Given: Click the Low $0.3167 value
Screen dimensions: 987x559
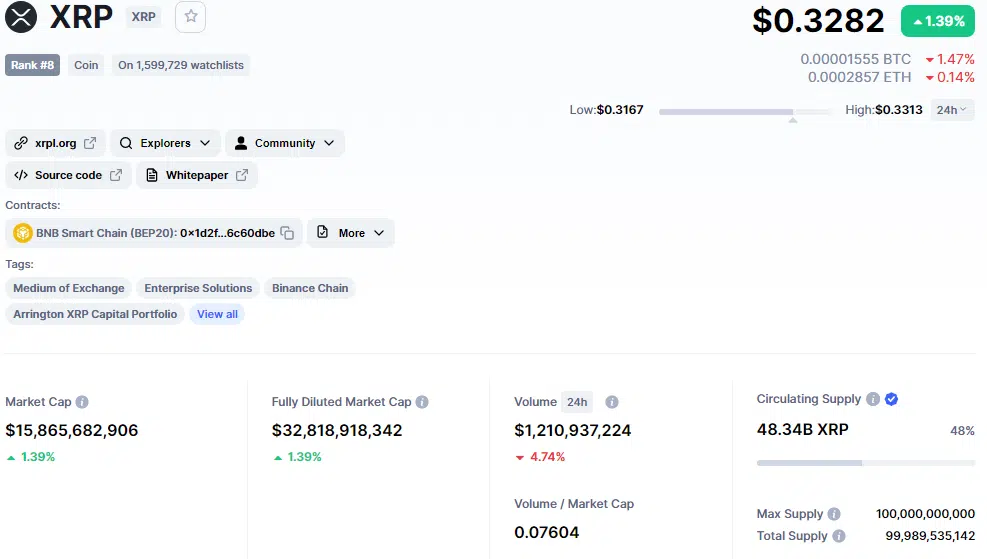Looking at the screenshot, I should [620, 110].
